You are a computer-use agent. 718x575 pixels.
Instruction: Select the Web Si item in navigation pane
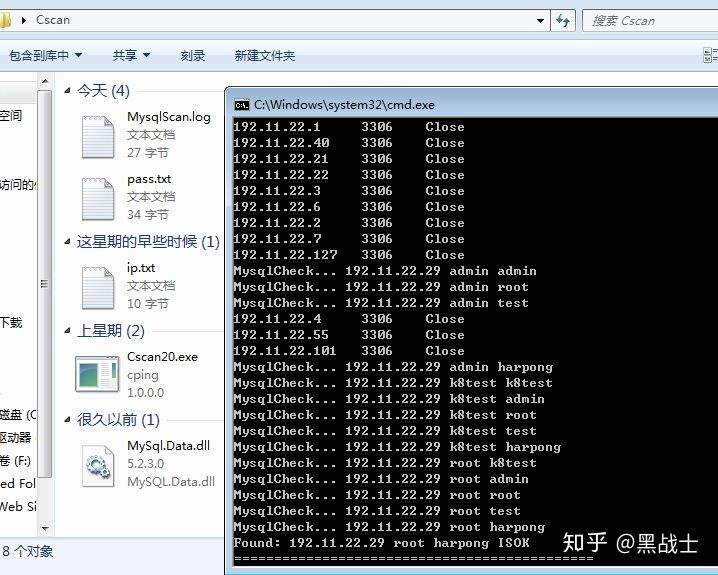point(17,506)
